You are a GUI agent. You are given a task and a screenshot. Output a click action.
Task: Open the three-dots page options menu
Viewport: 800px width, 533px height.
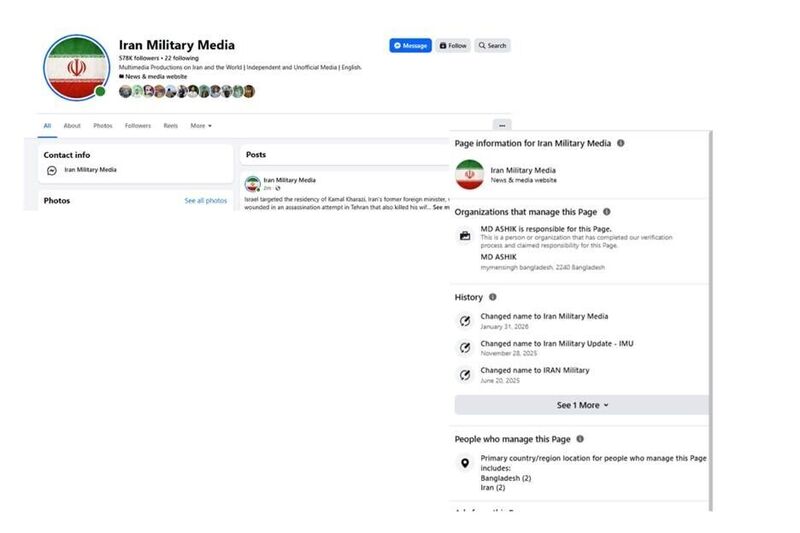pyautogui.click(x=501, y=125)
